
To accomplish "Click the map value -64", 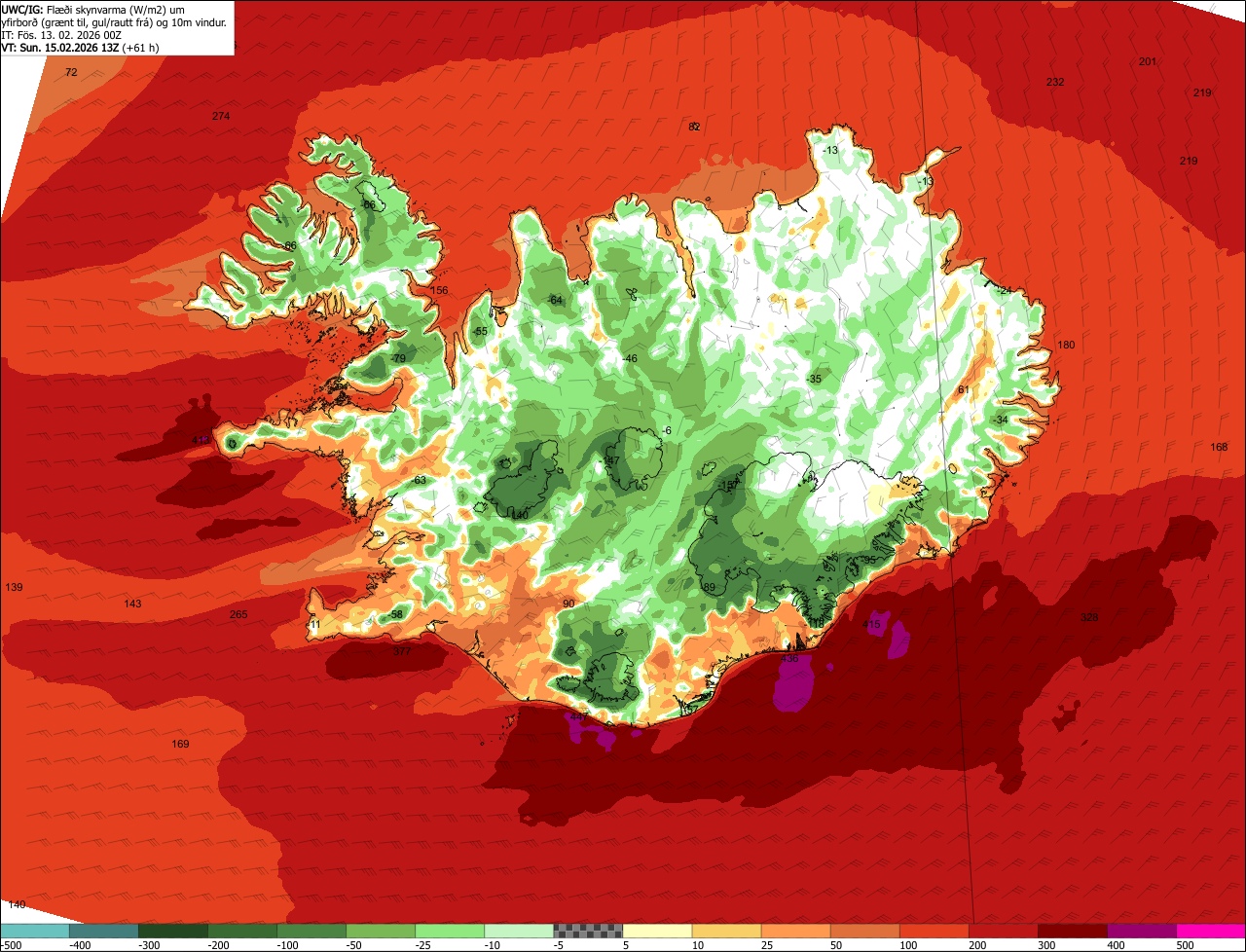I will point(555,300).
